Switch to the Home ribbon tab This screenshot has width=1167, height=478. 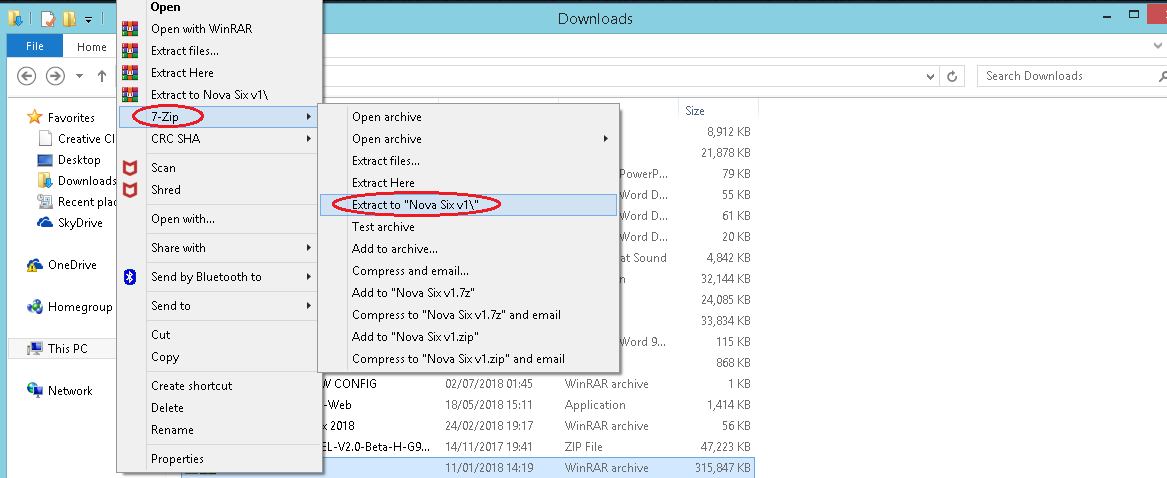point(91,47)
